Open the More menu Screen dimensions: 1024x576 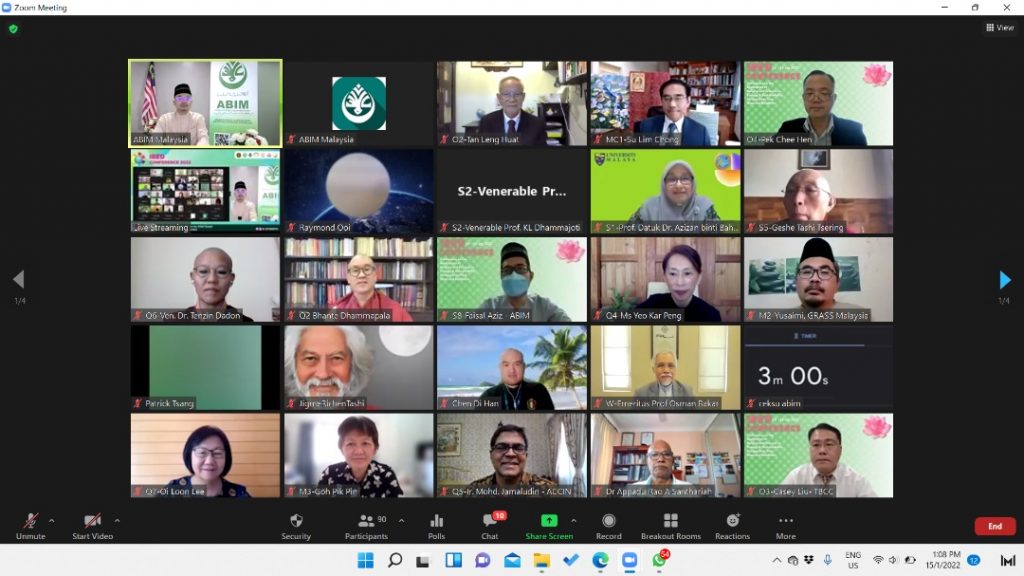tap(786, 526)
